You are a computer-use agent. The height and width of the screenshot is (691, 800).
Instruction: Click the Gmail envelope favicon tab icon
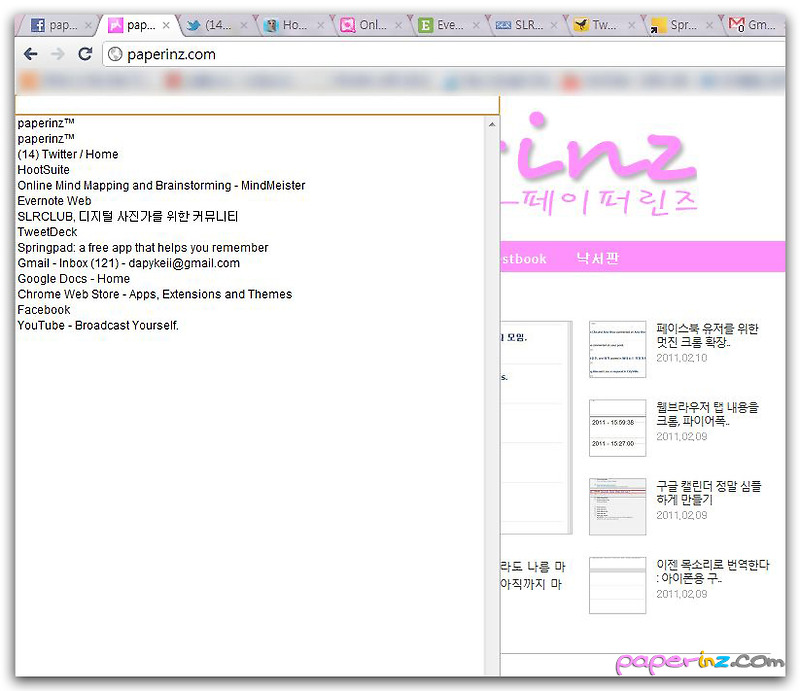pyautogui.click(x=736, y=24)
